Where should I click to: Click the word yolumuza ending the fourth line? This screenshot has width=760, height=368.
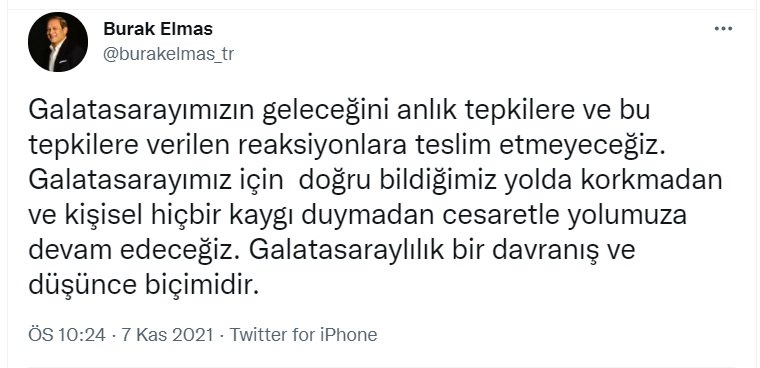628,215
